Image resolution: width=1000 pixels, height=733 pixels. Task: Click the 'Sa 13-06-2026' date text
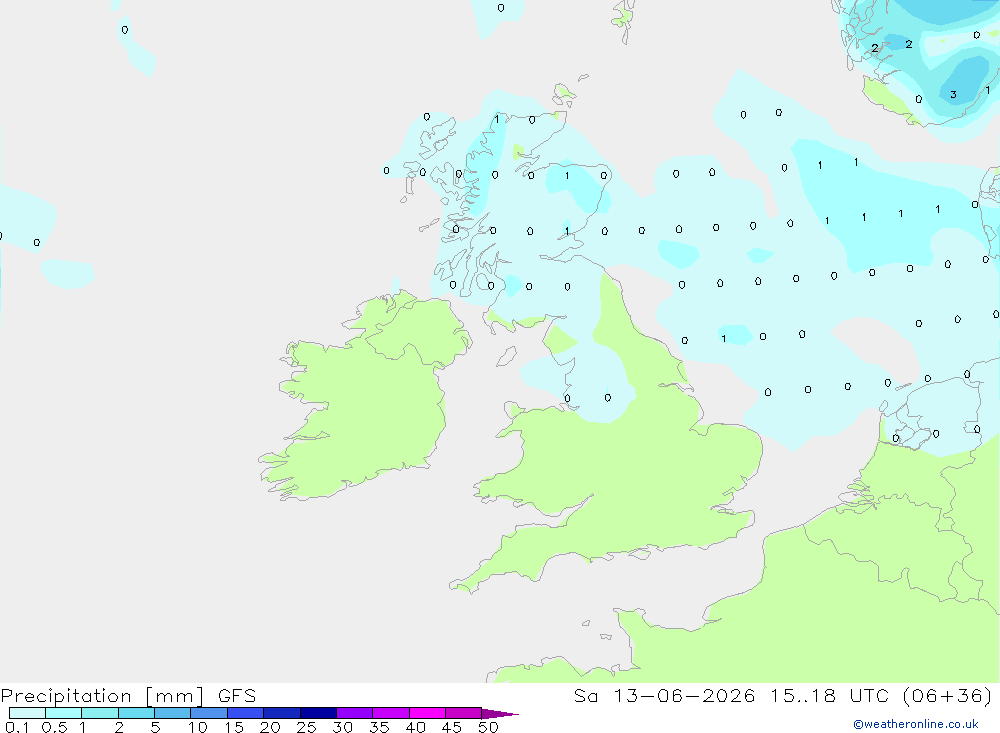click(664, 695)
